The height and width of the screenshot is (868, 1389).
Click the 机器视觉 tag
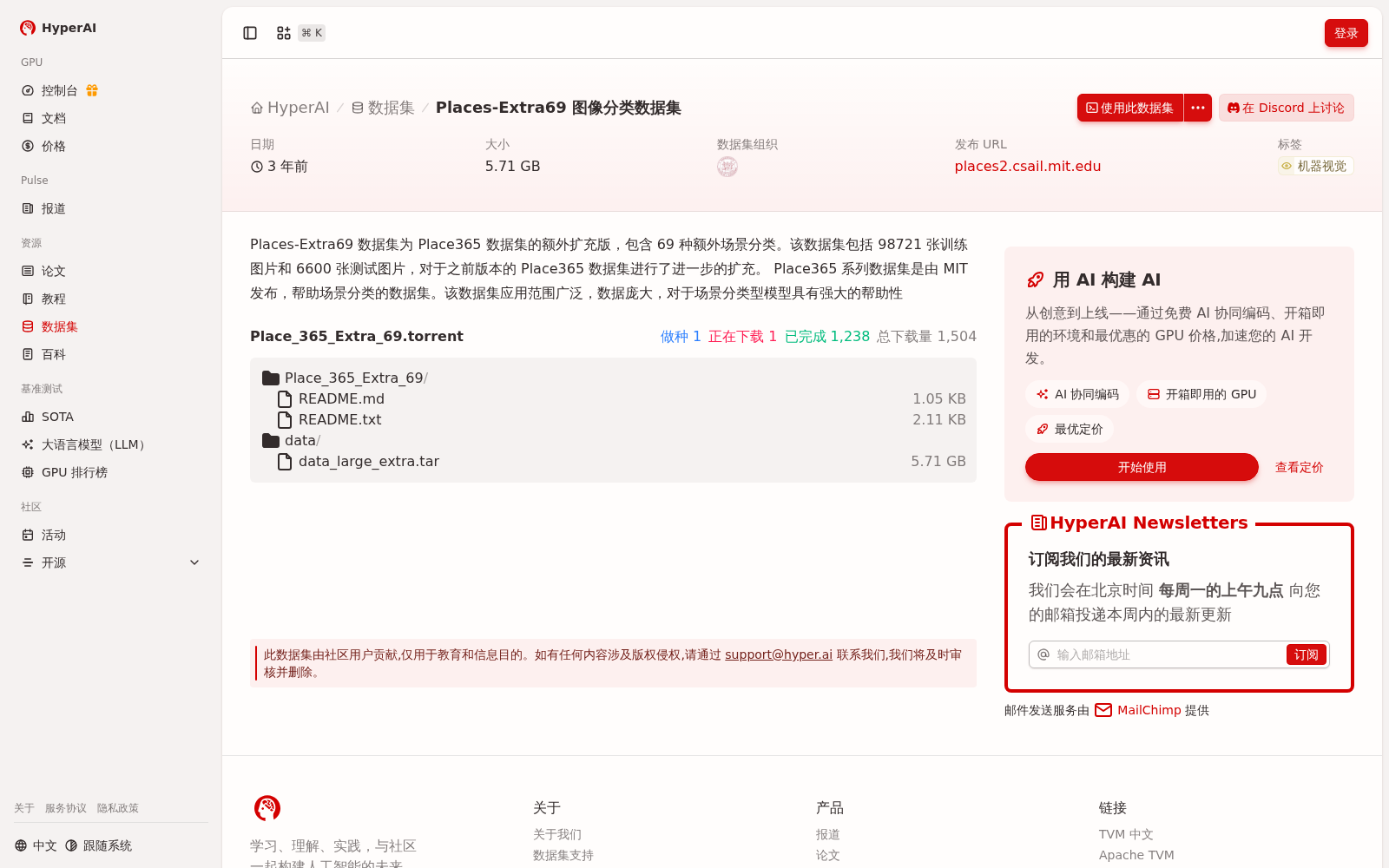[x=1315, y=166]
